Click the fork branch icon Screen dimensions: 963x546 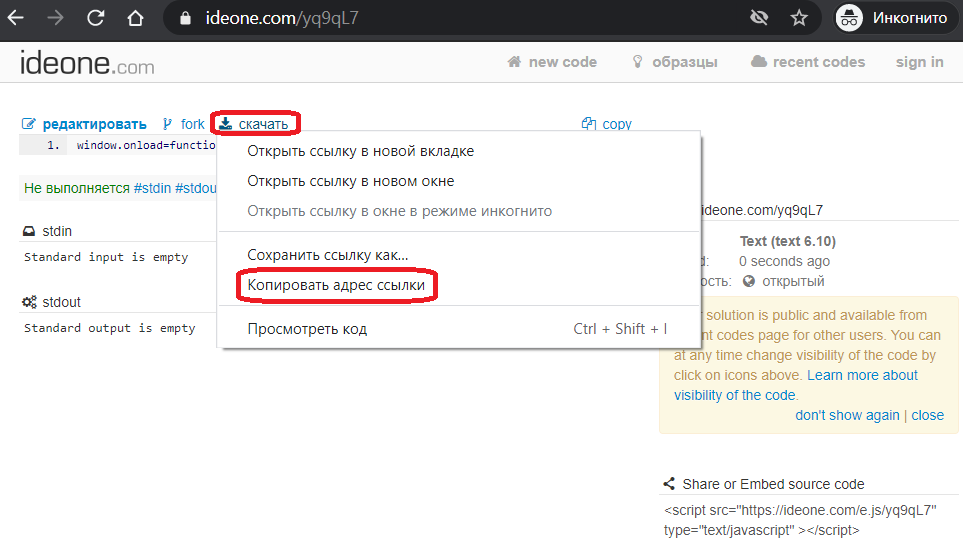click(x=167, y=124)
